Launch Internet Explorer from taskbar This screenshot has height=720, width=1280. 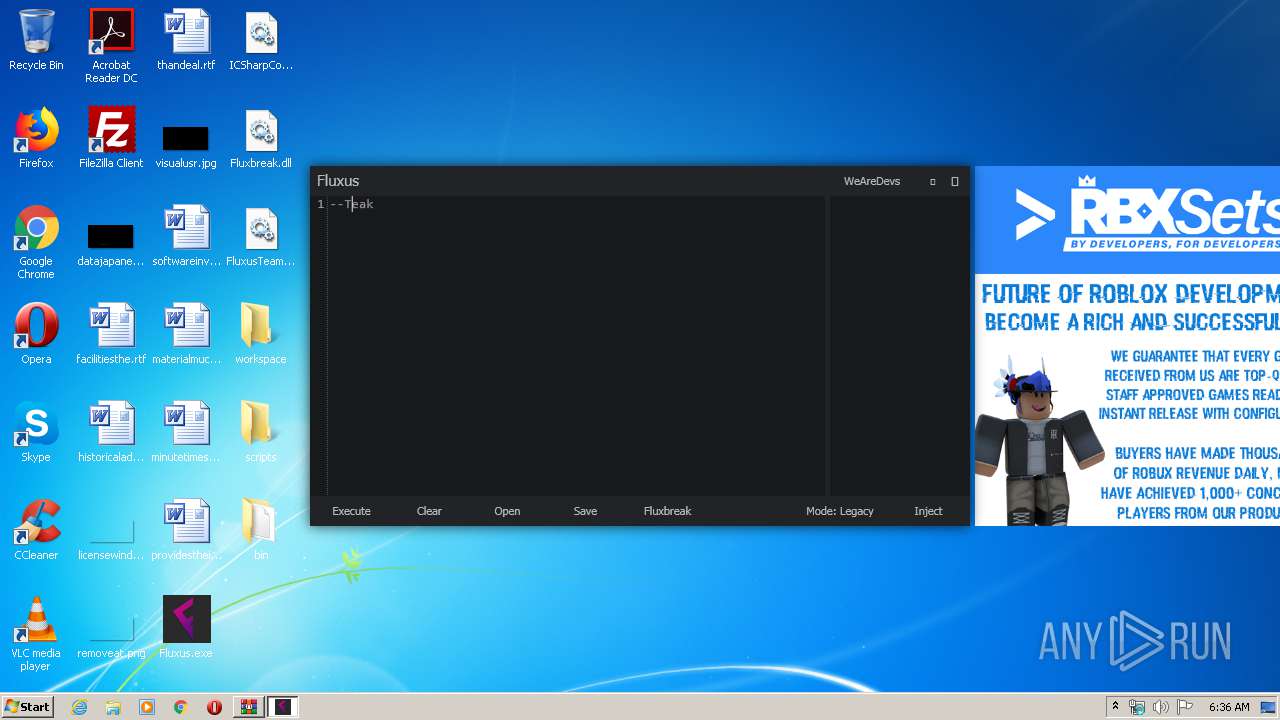(x=79, y=707)
